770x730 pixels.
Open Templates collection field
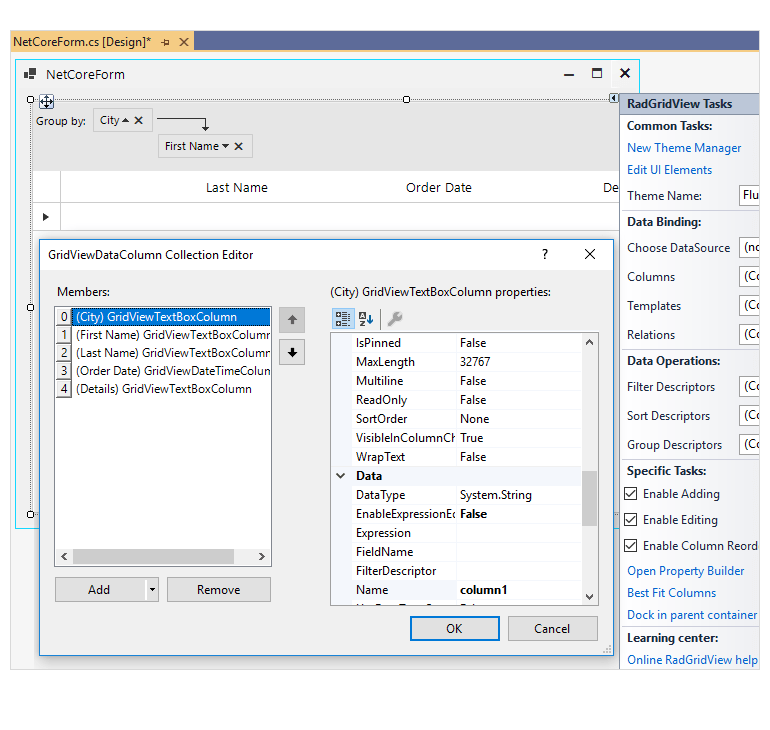pyautogui.click(x=749, y=305)
